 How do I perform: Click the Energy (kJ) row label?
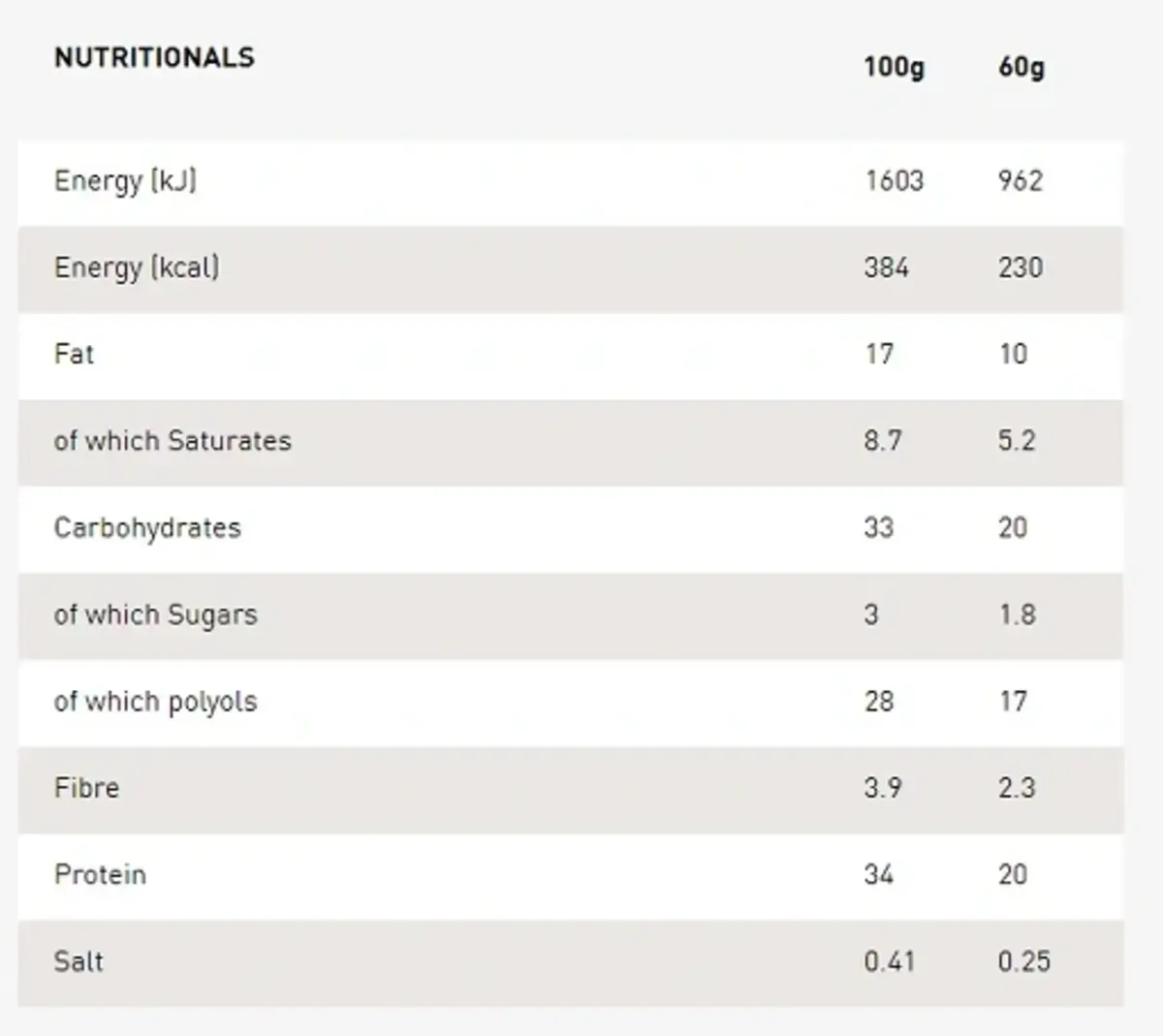pos(125,181)
